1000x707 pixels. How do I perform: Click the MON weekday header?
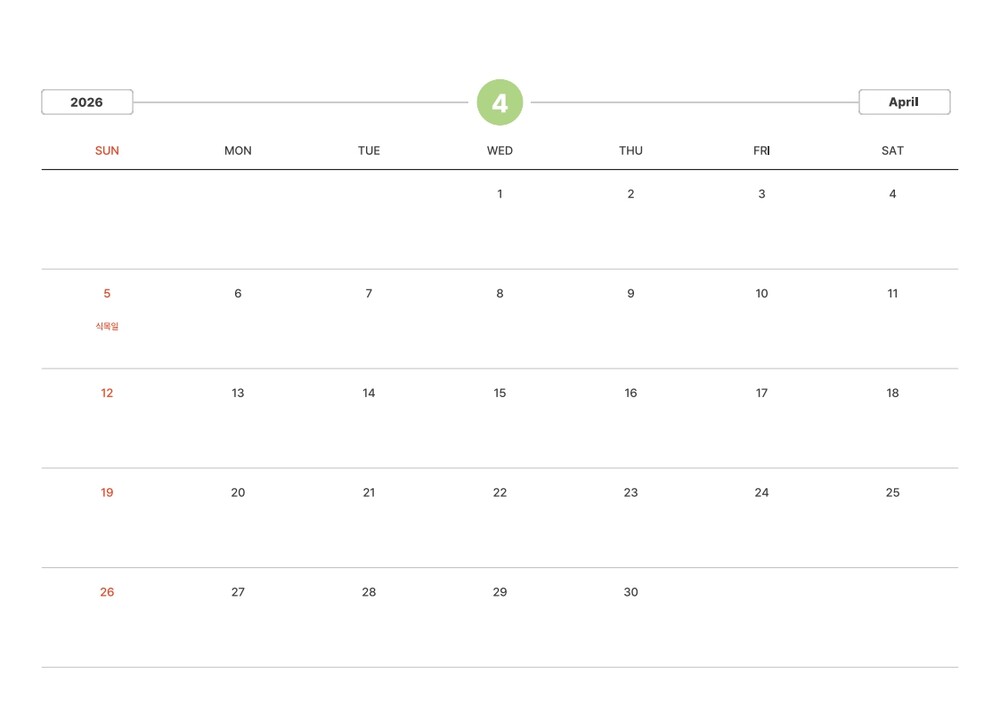(238, 151)
